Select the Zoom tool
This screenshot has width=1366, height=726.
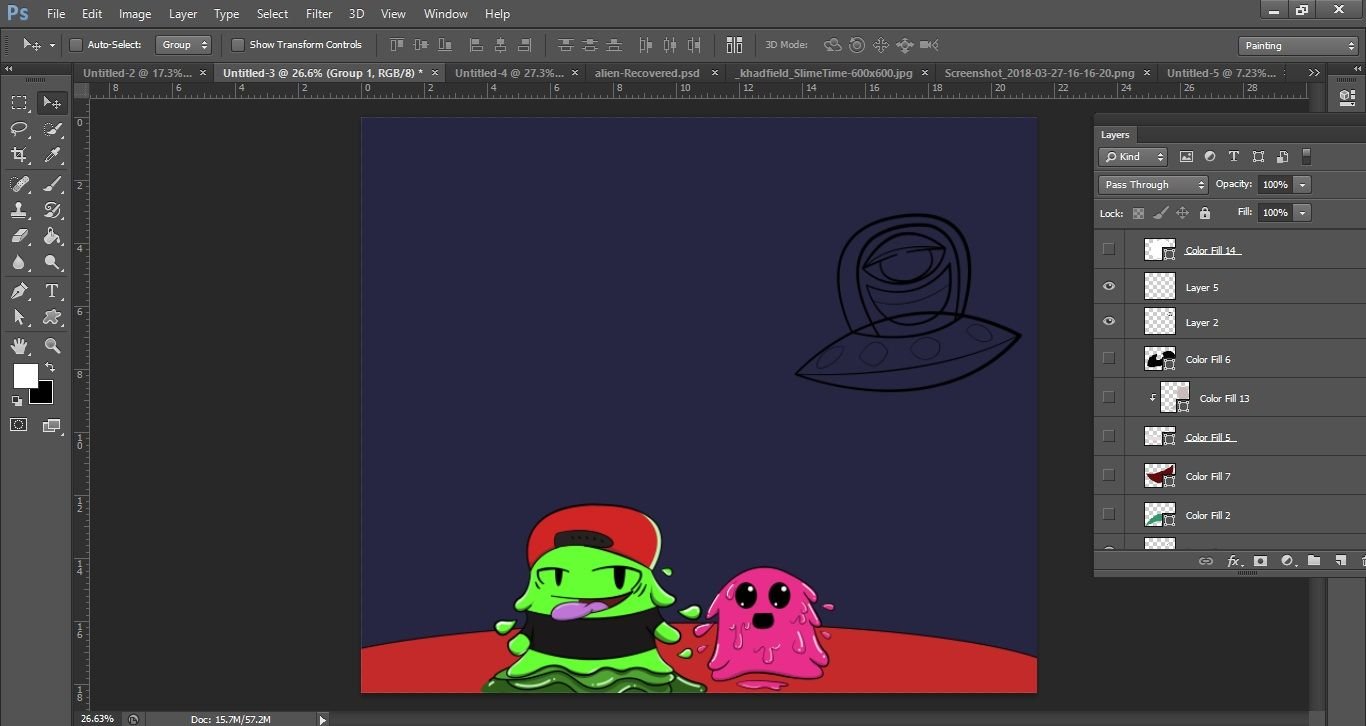(x=52, y=346)
